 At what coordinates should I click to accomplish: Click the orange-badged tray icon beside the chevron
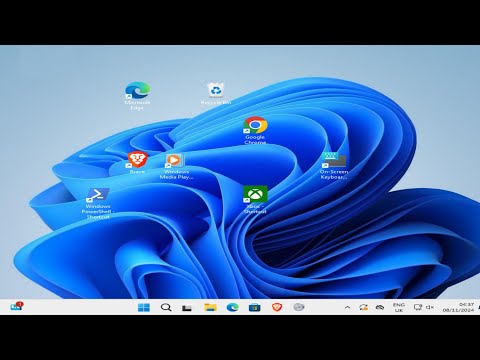[363, 307]
